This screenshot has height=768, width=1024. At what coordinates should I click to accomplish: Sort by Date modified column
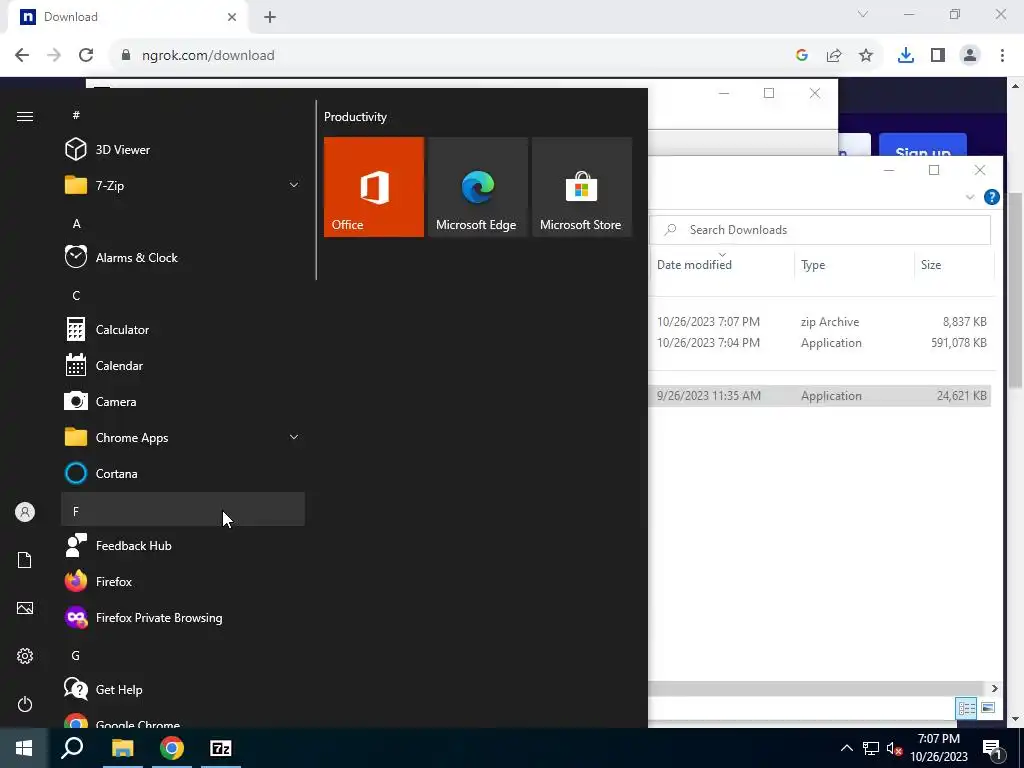click(x=722, y=264)
